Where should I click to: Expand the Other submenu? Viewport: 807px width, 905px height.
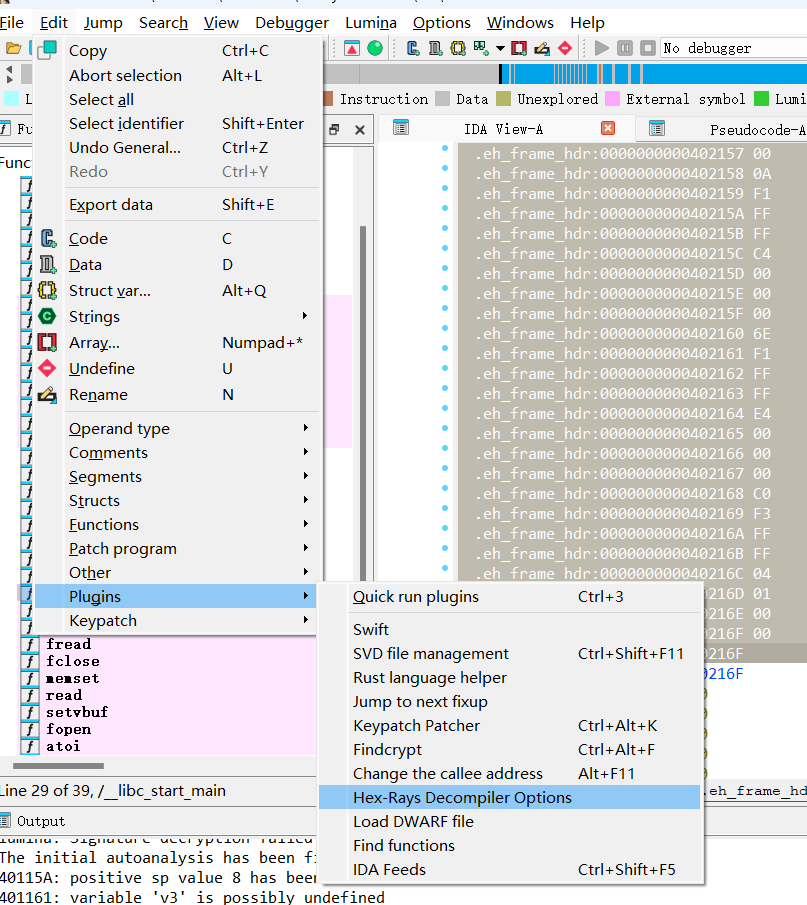(305, 572)
